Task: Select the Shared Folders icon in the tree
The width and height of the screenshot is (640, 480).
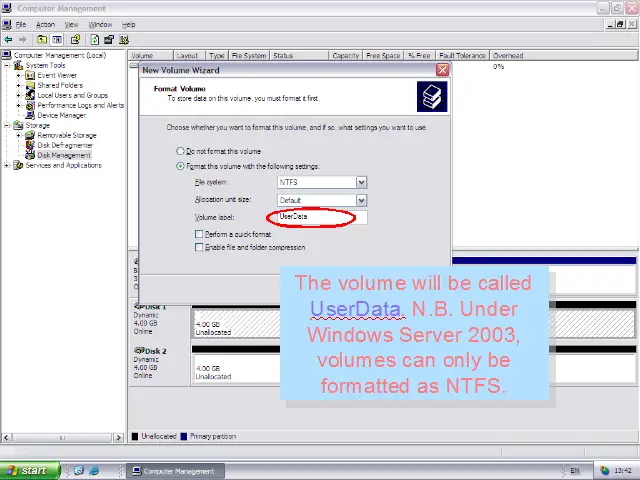Action: (30, 85)
